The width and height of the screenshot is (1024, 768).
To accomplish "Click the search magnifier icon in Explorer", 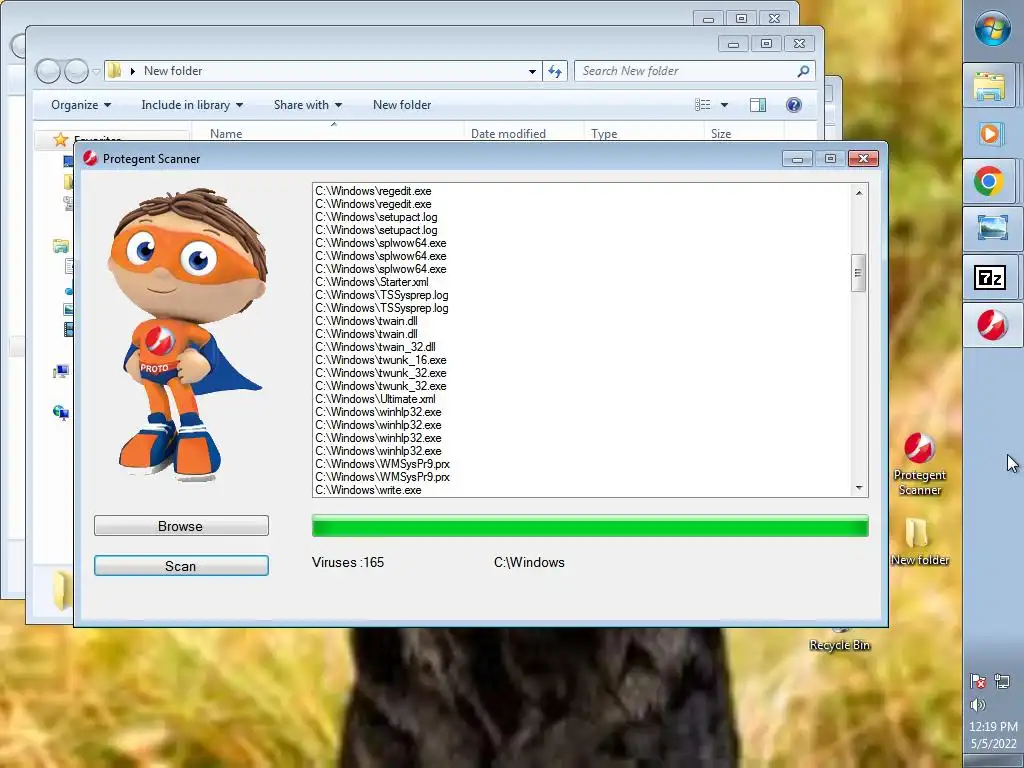I will (x=803, y=71).
